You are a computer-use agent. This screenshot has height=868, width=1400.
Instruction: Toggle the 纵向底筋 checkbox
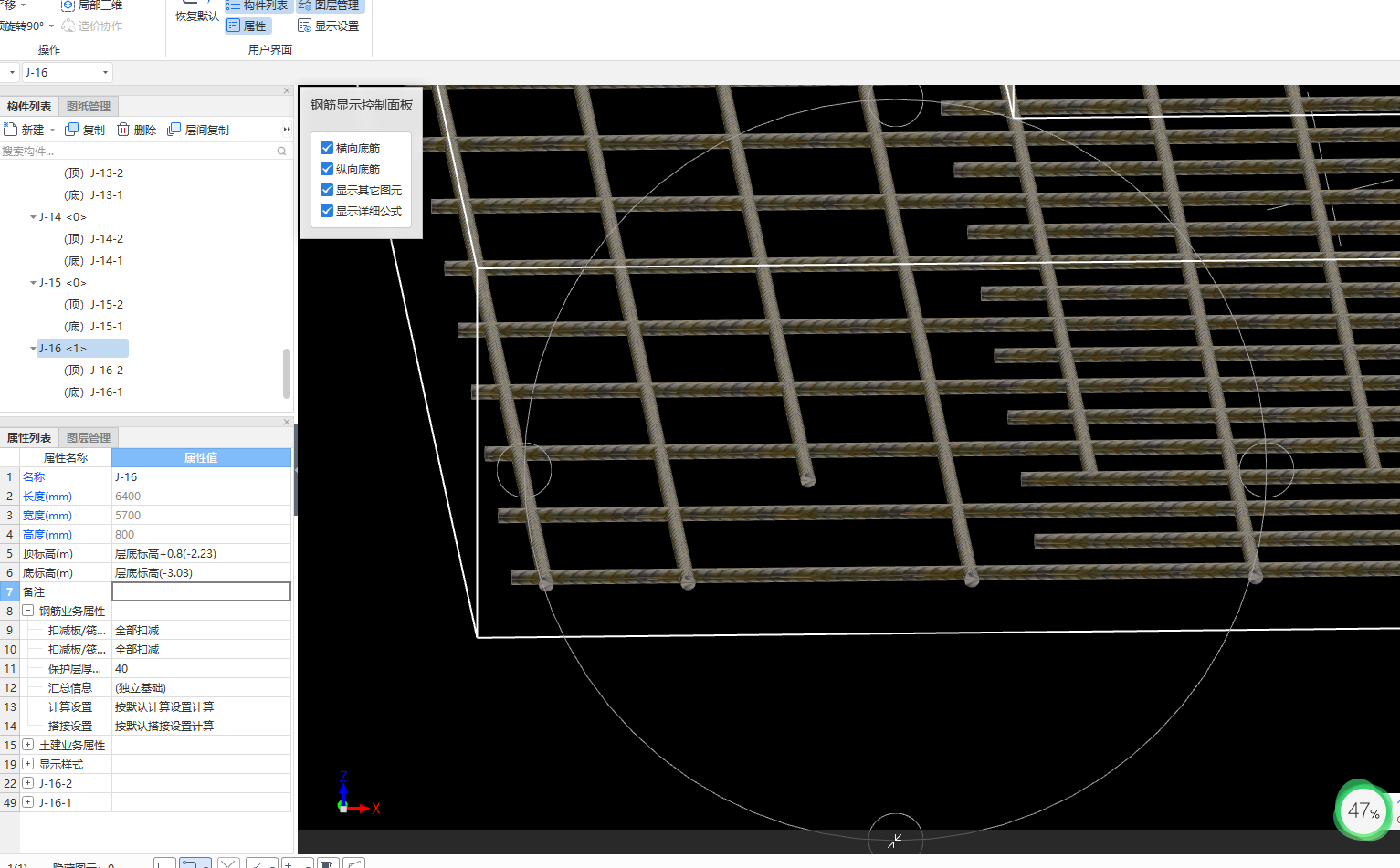tap(327, 169)
